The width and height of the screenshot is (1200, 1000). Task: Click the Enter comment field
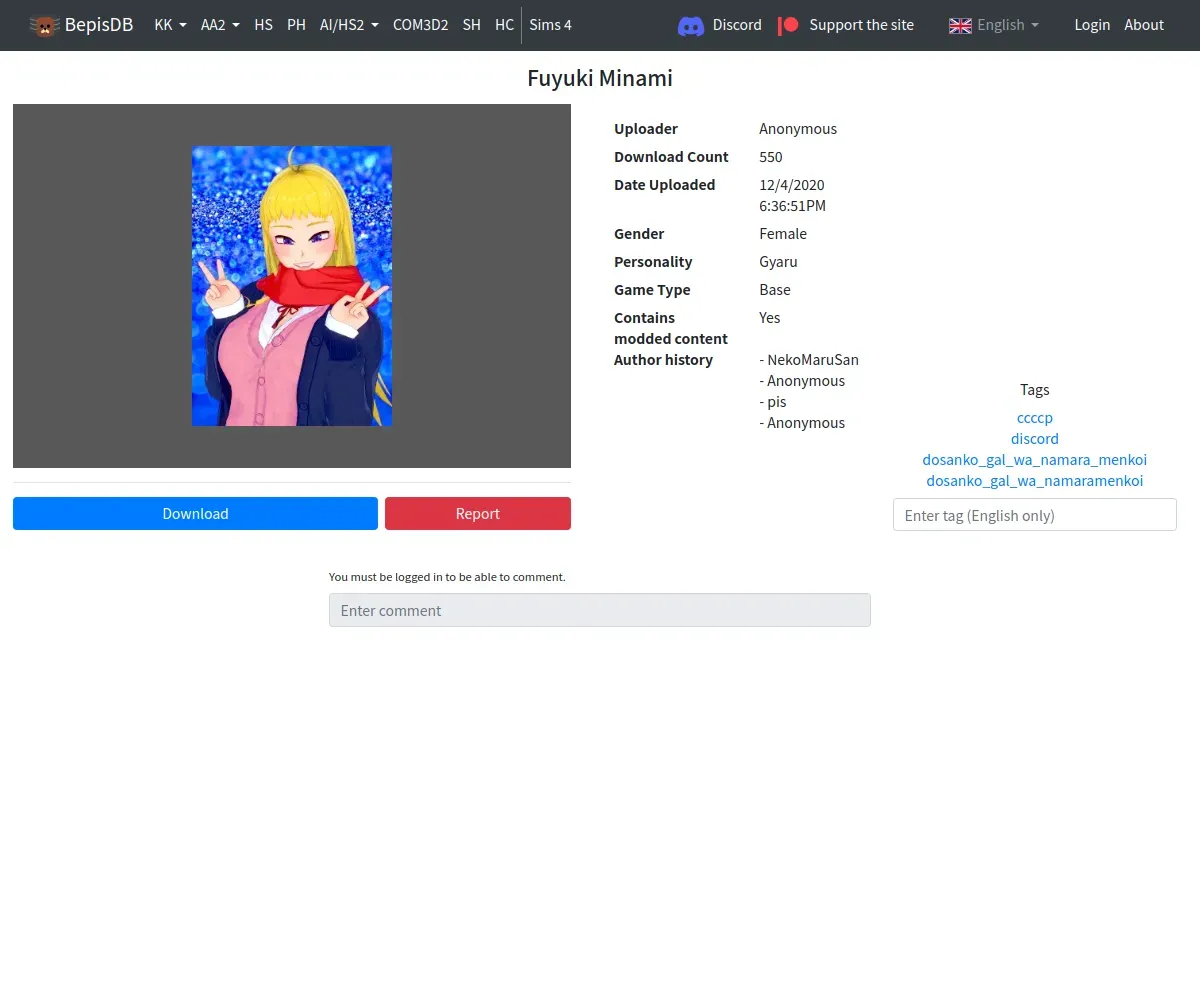point(600,610)
